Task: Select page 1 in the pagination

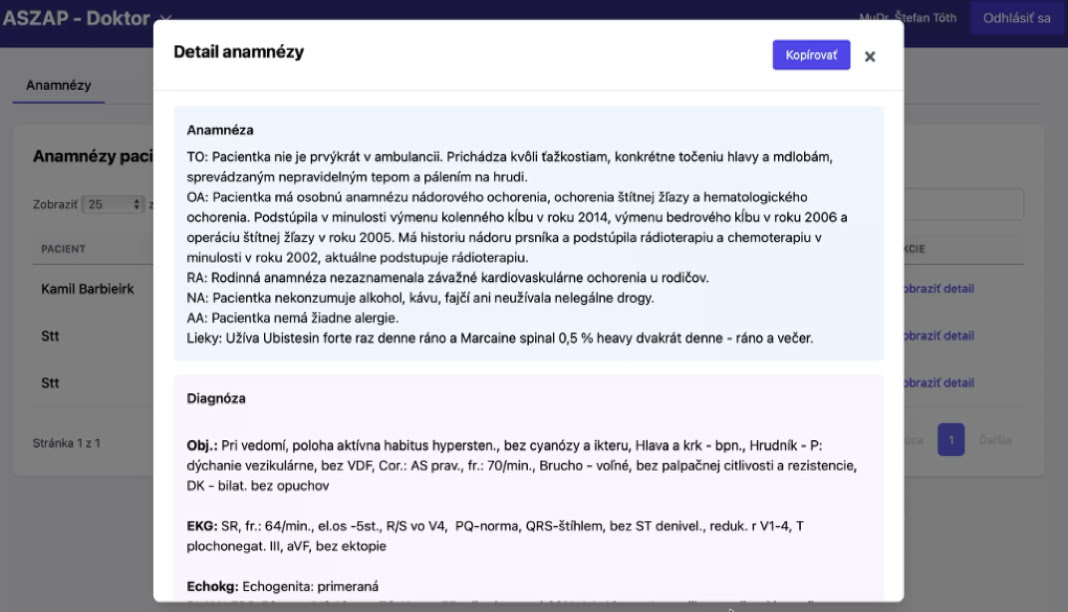Action: click(950, 440)
